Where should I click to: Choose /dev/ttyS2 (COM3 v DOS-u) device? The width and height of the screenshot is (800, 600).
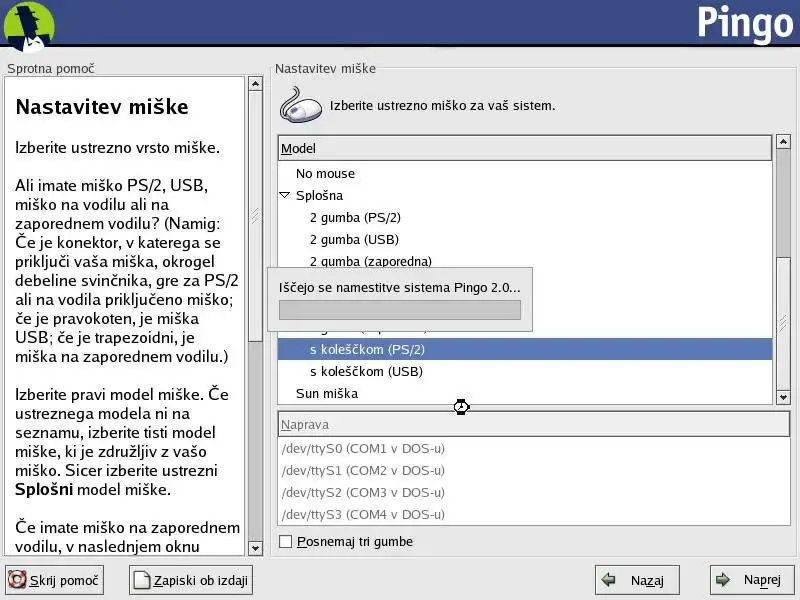(x=534, y=492)
